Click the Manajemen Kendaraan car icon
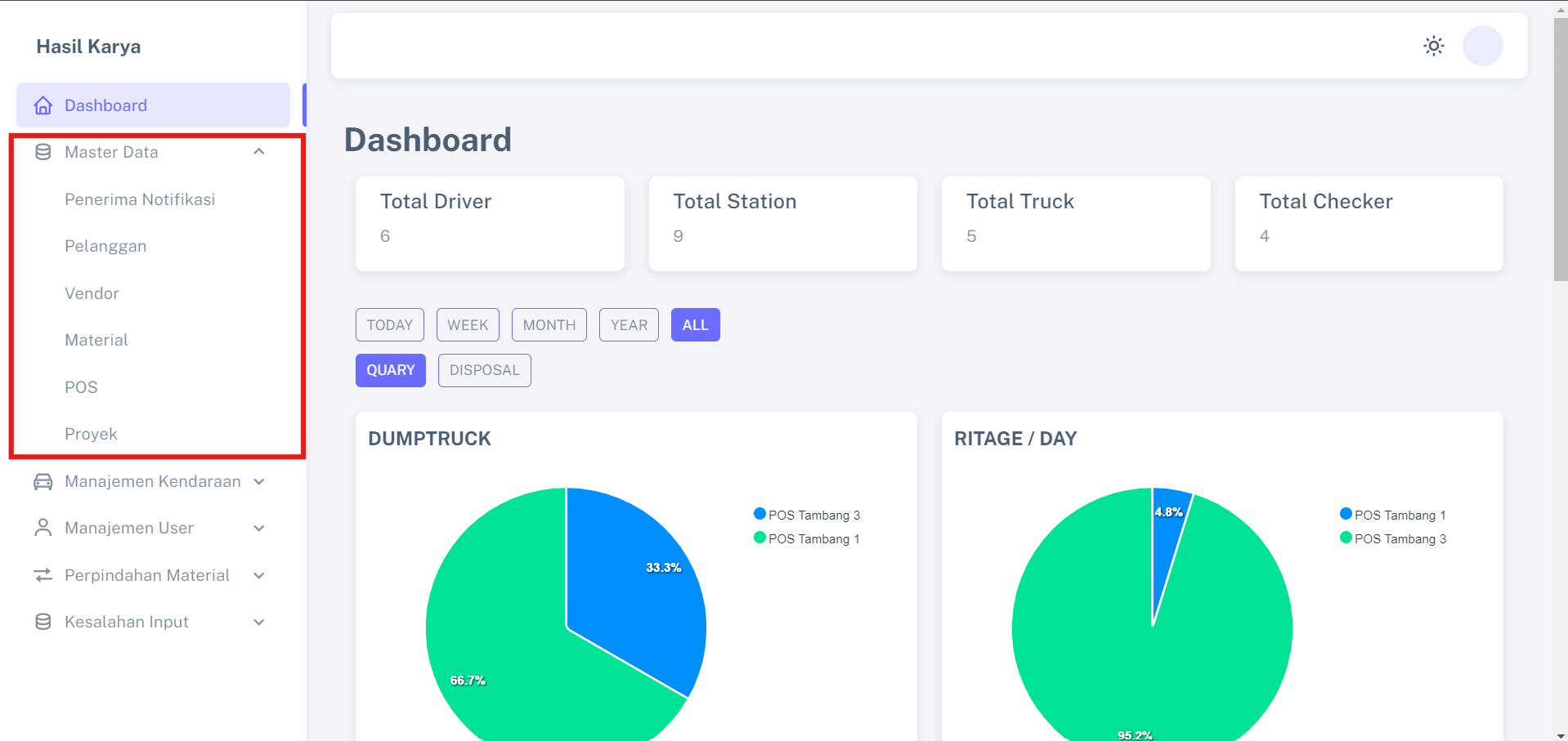The width and height of the screenshot is (1568, 741). [43, 481]
